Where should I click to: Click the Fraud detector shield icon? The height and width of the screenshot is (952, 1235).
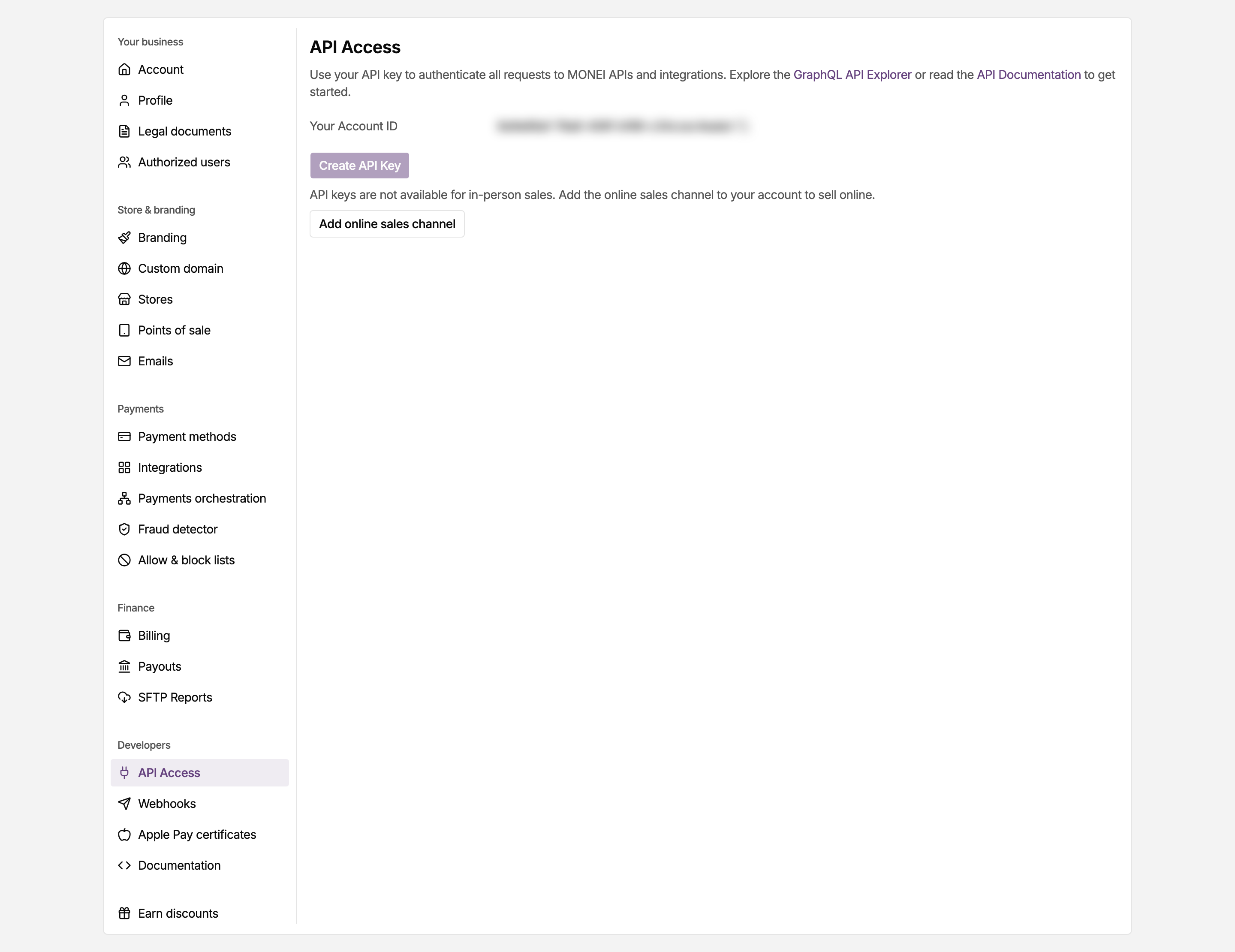(x=124, y=529)
